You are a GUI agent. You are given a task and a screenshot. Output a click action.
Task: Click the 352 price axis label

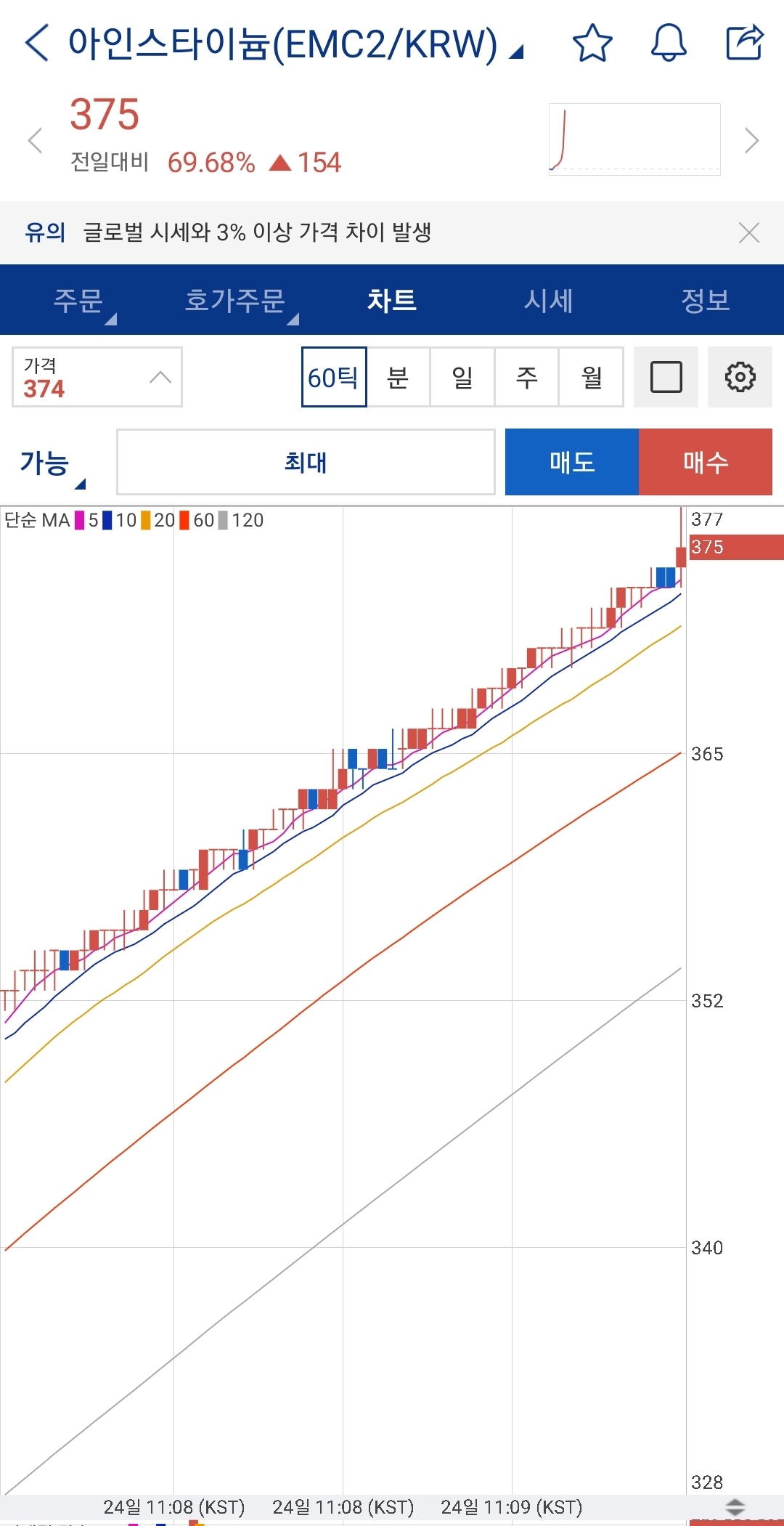[707, 1001]
